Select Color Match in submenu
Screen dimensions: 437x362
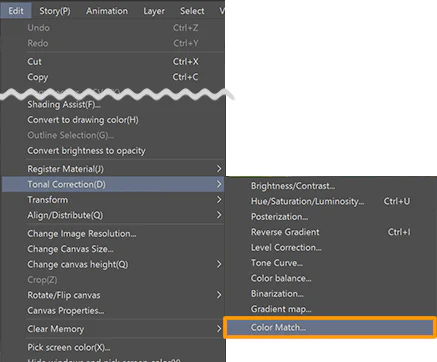click(x=331, y=327)
